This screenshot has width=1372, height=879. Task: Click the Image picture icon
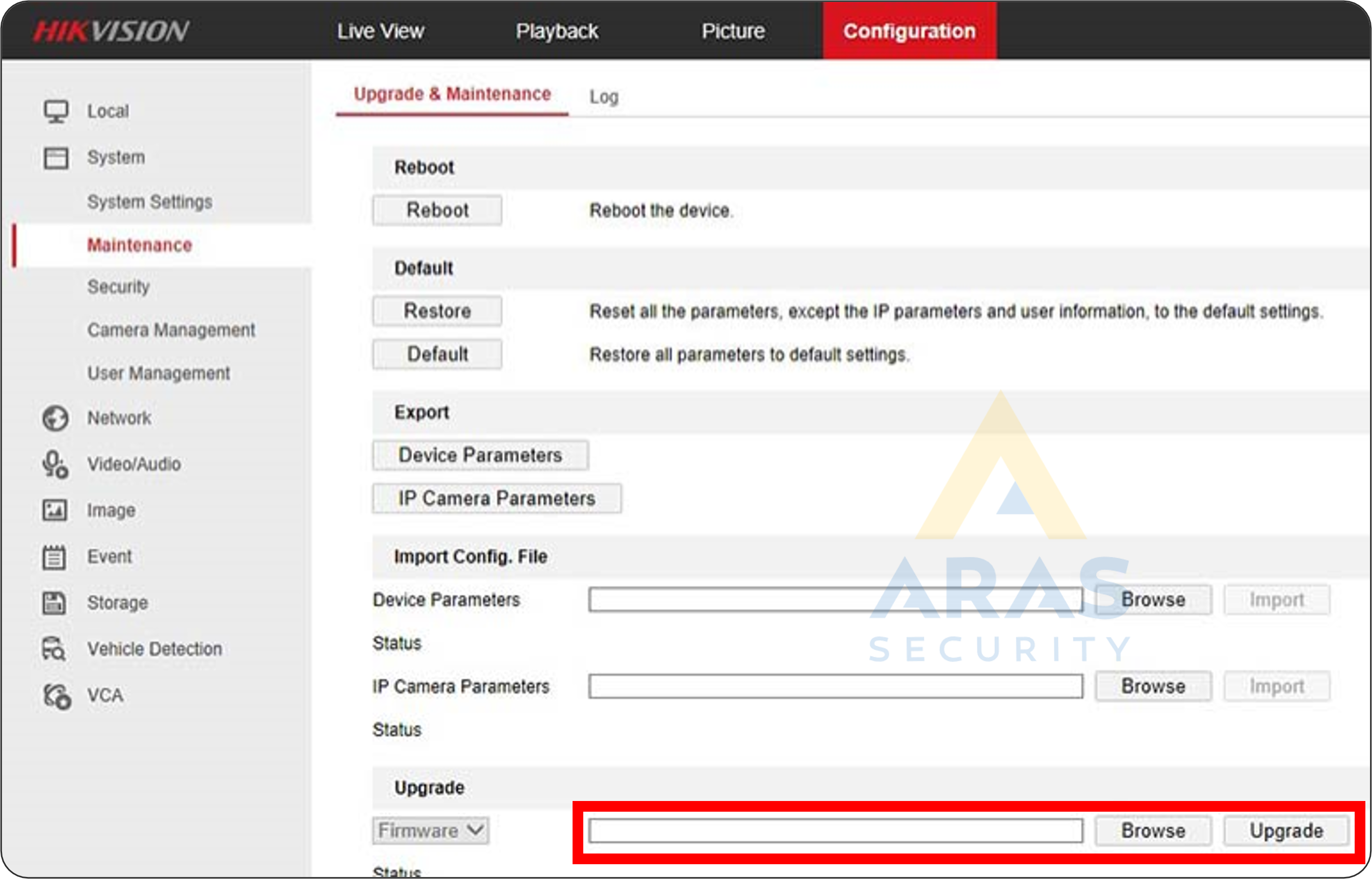55,510
